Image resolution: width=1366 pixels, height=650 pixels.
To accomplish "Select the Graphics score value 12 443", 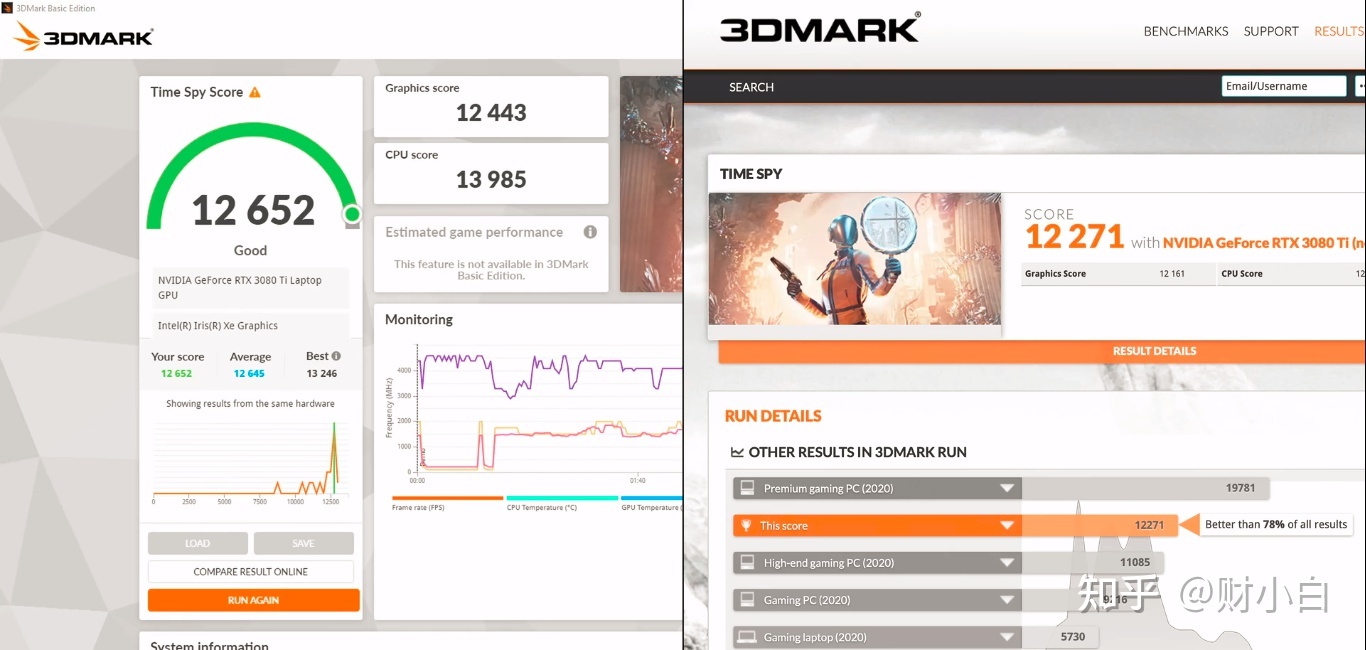I will pyautogui.click(x=491, y=113).
